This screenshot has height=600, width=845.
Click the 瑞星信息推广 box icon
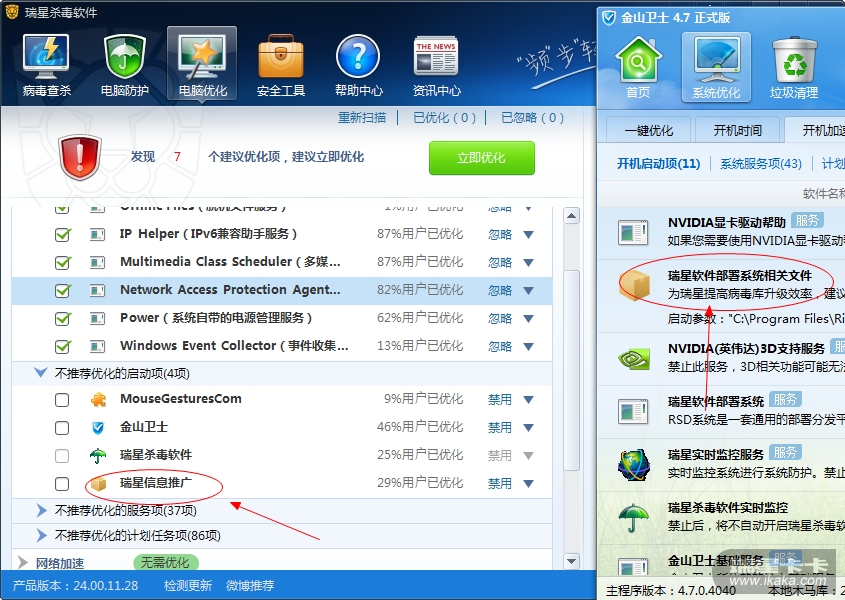point(98,484)
